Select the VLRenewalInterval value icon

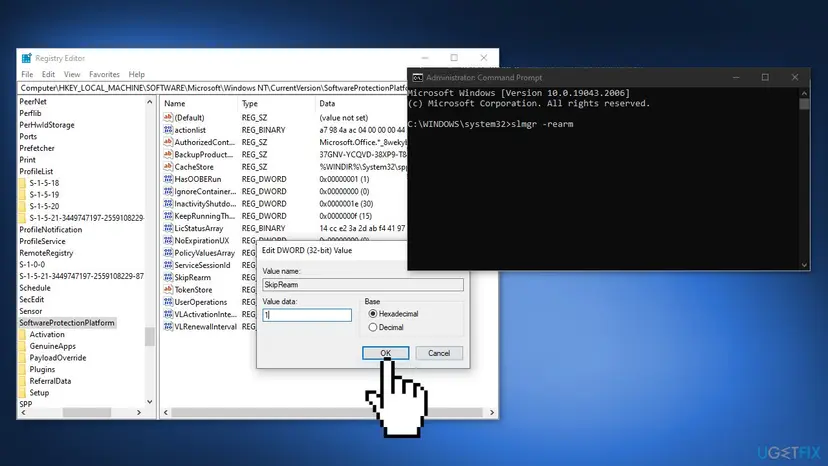(168, 326)
